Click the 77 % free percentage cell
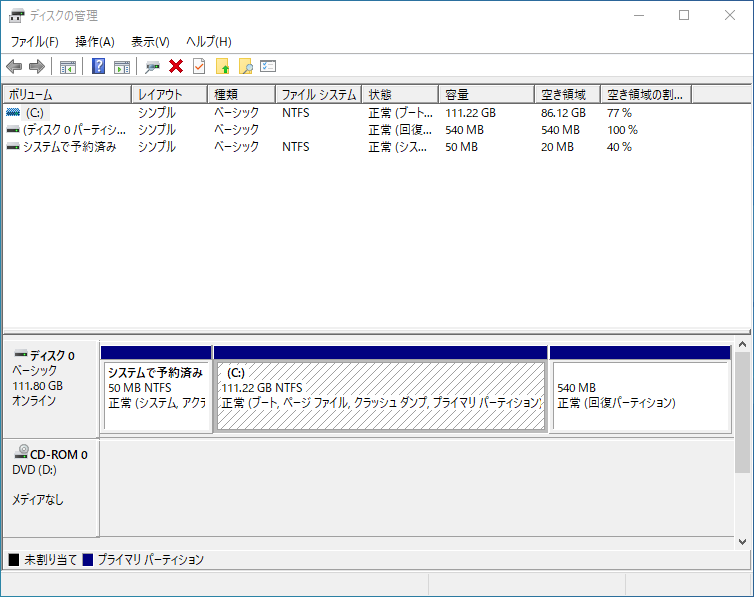The height and width of the screenshot is (597, 754). tap(619, 113)
